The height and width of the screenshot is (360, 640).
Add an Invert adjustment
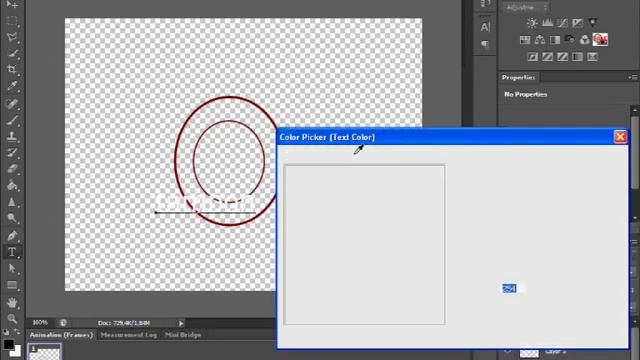pyautogui.click(x=533, y=57)
